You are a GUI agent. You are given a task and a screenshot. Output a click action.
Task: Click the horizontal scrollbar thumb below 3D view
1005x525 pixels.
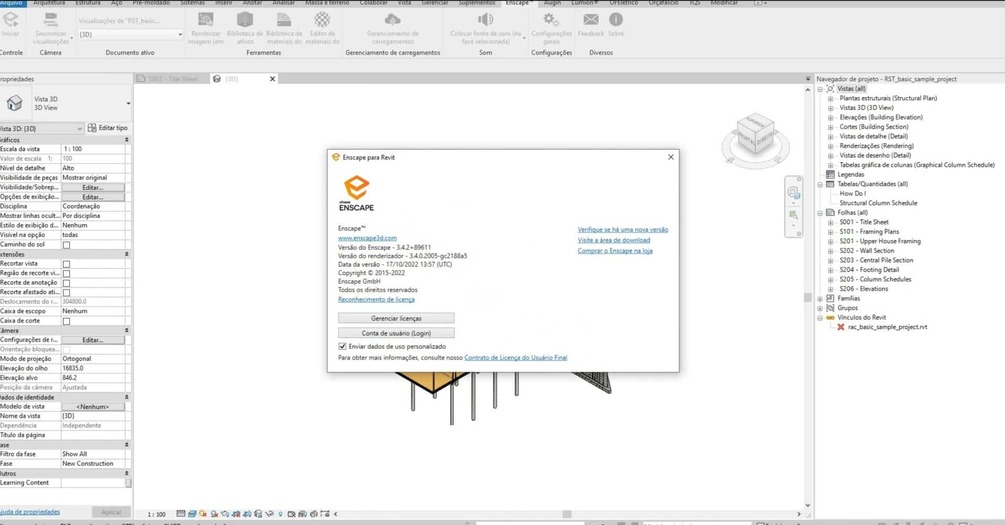click(567, 514)
